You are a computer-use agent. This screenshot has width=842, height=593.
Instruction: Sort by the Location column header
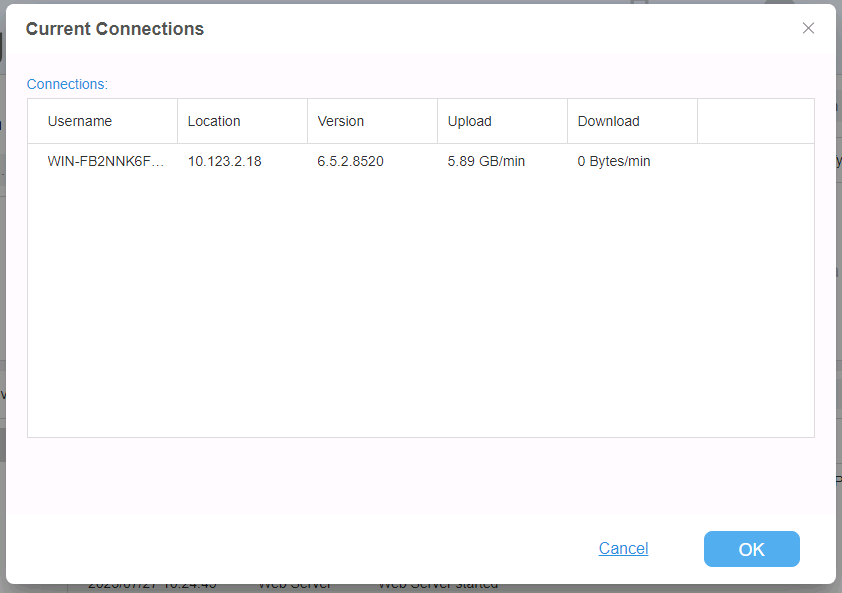point(214,121)
